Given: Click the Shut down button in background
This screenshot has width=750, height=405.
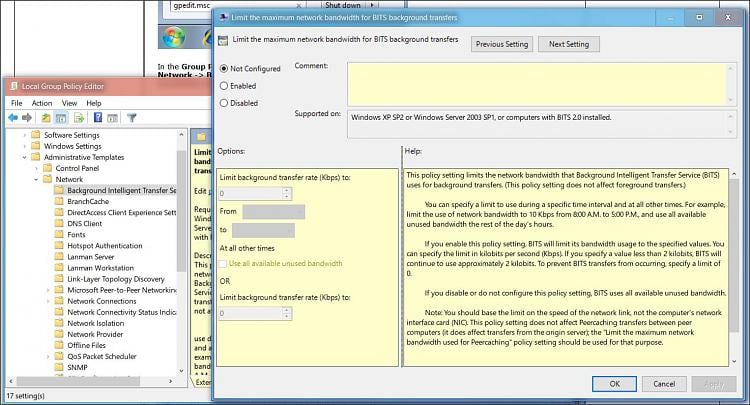Looking at the screenshot, I should point(343,5).
